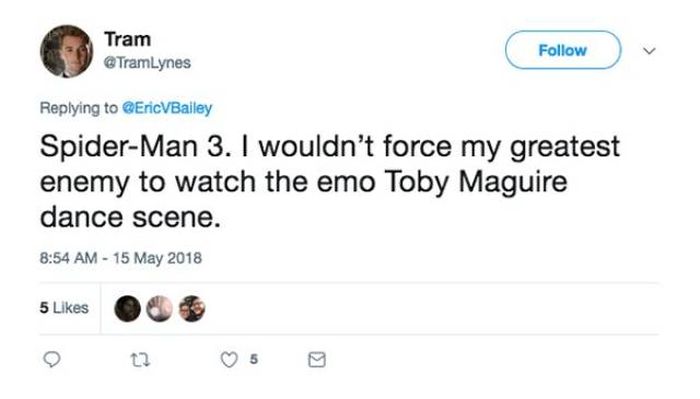View the 5 Likes list
The height and width of the screenshot is (399, 700).
point(64,308)
